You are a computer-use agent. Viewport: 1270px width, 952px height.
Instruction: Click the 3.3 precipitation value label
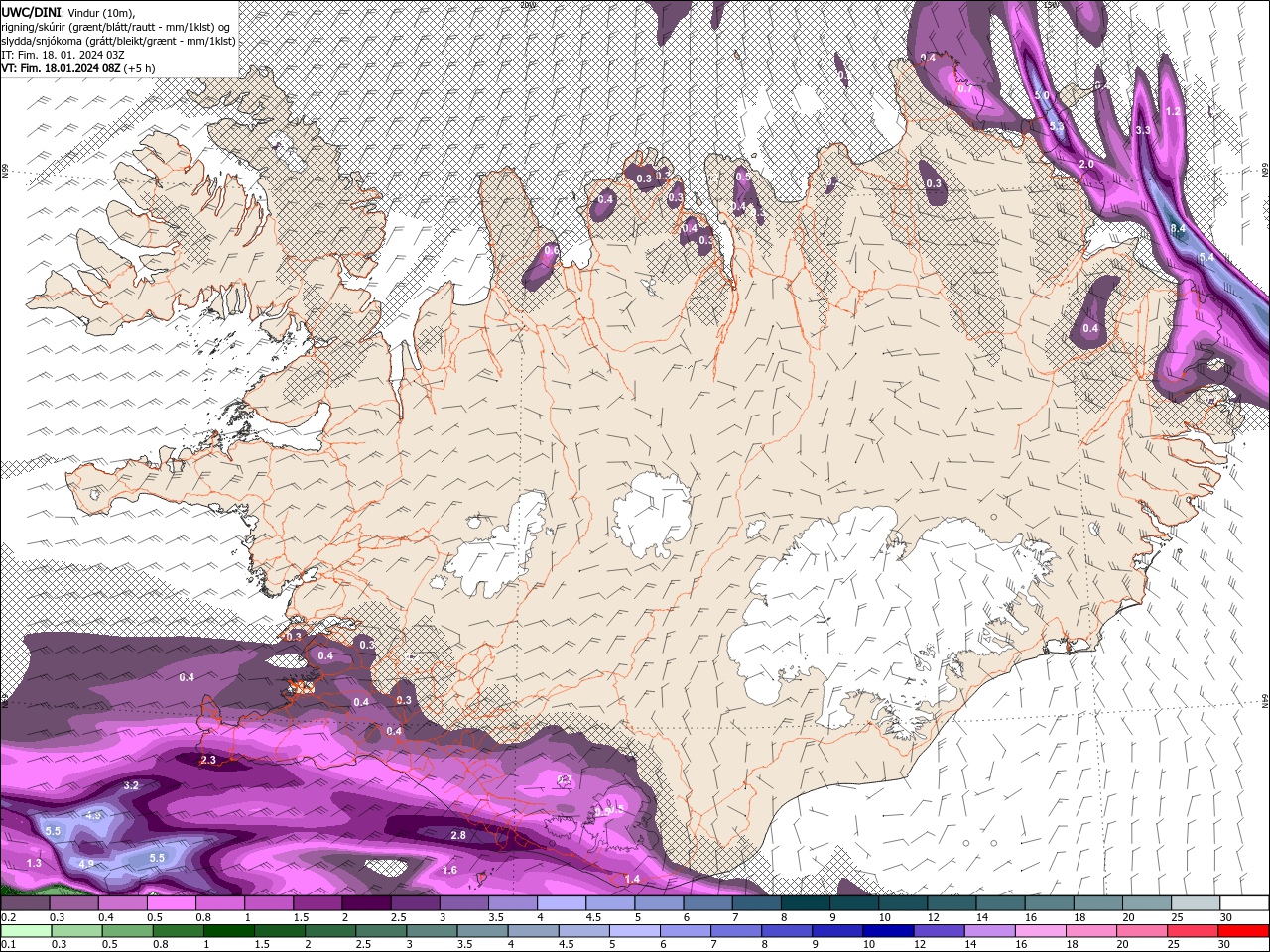(1142, 130)
